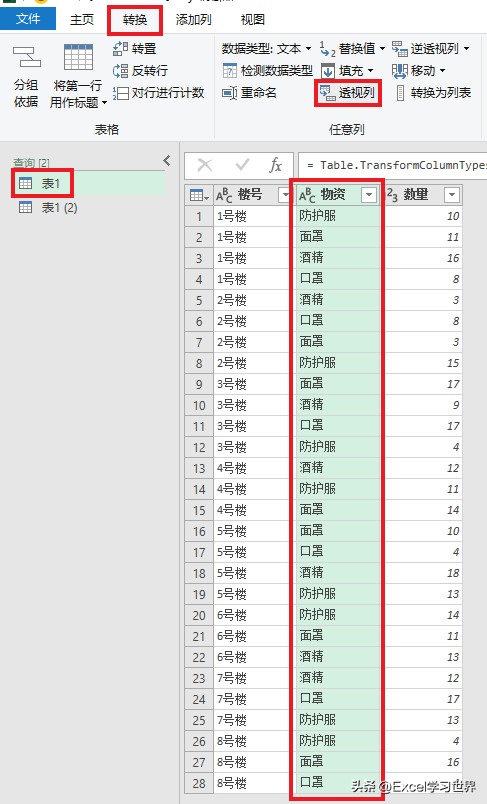Select the 物资 column header
The image size is (487, 804).
click(333, 195)
